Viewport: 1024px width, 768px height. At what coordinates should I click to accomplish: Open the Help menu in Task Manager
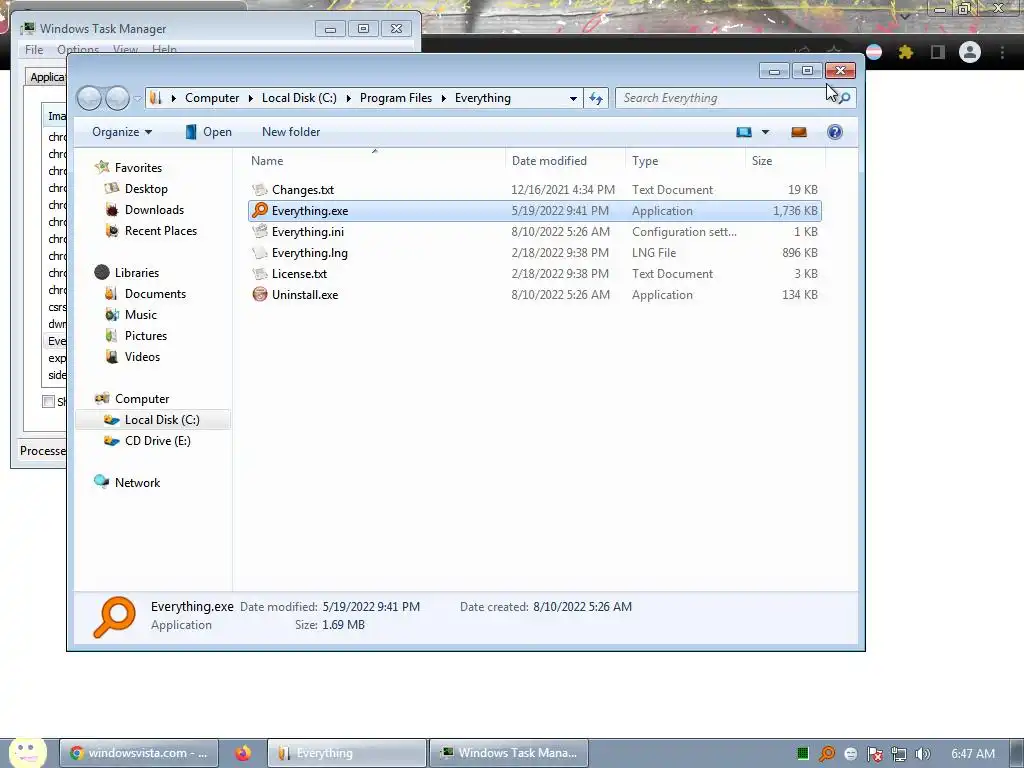click(x=164, y=50)
